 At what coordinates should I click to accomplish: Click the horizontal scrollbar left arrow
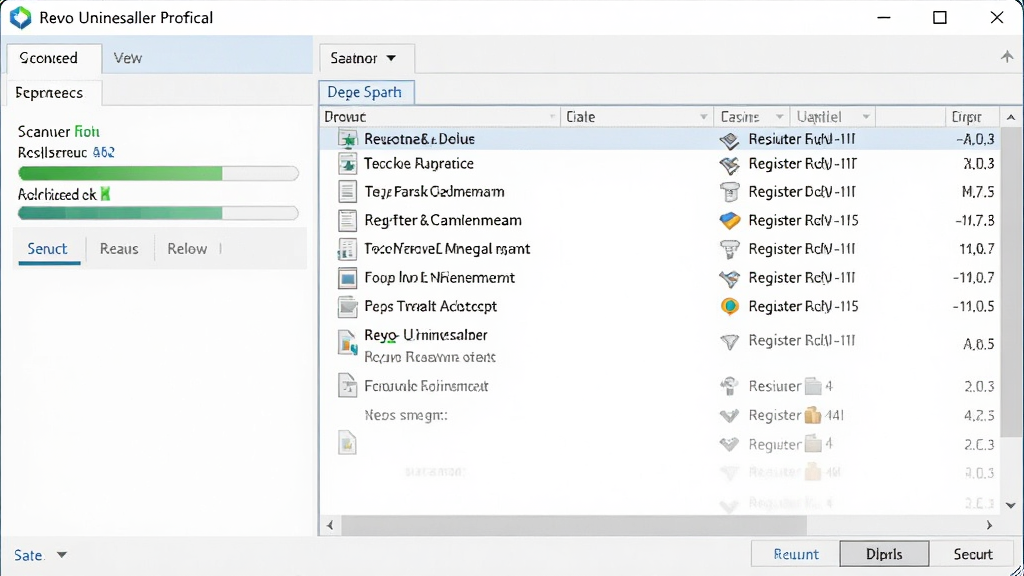(x=330, y=525)
